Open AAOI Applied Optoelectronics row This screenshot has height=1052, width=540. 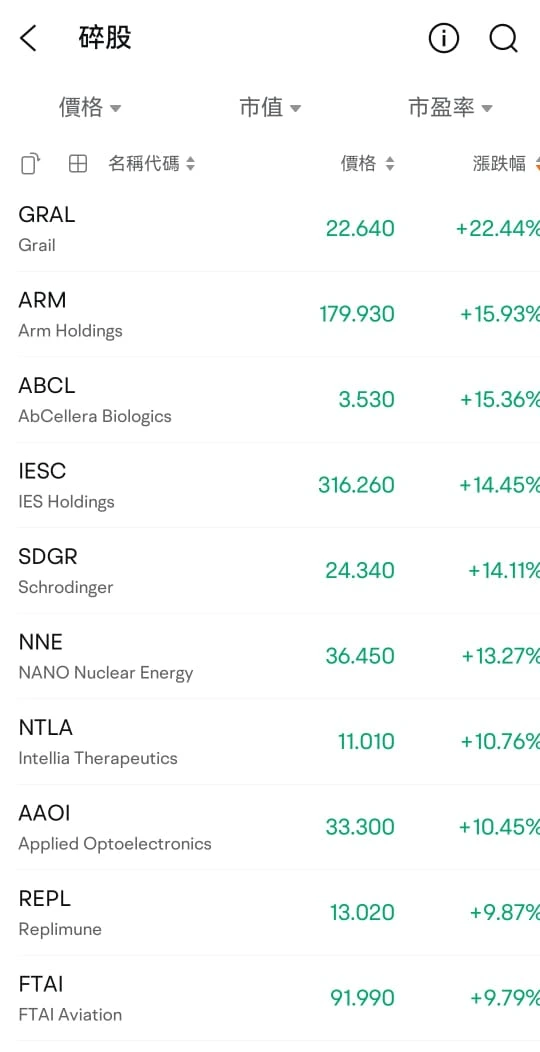tap(270, 827)
